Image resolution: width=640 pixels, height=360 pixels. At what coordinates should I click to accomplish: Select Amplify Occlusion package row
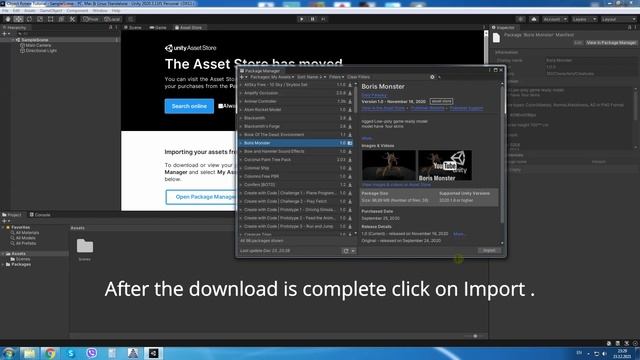coord(296,93)
